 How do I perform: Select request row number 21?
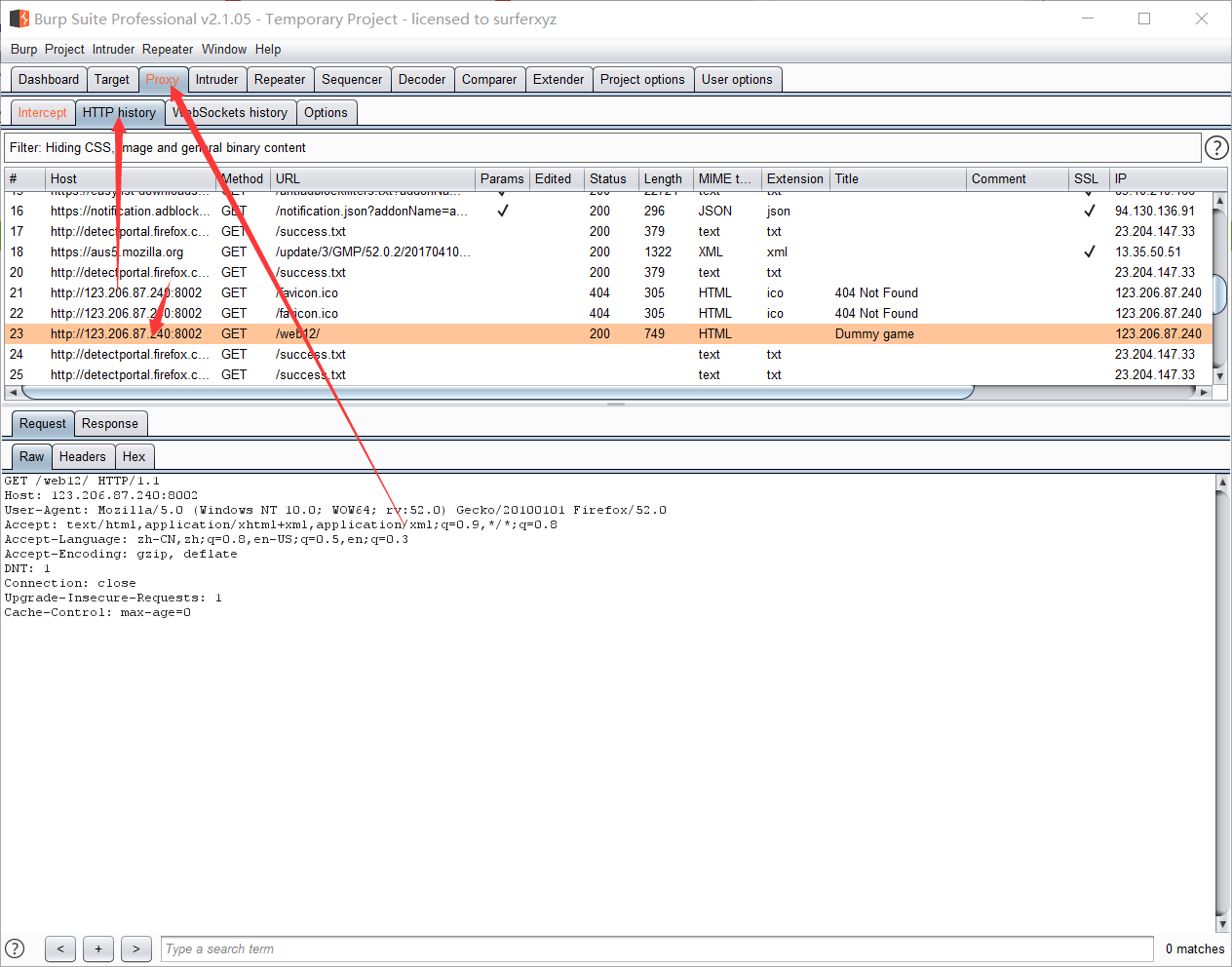(609, 292)
